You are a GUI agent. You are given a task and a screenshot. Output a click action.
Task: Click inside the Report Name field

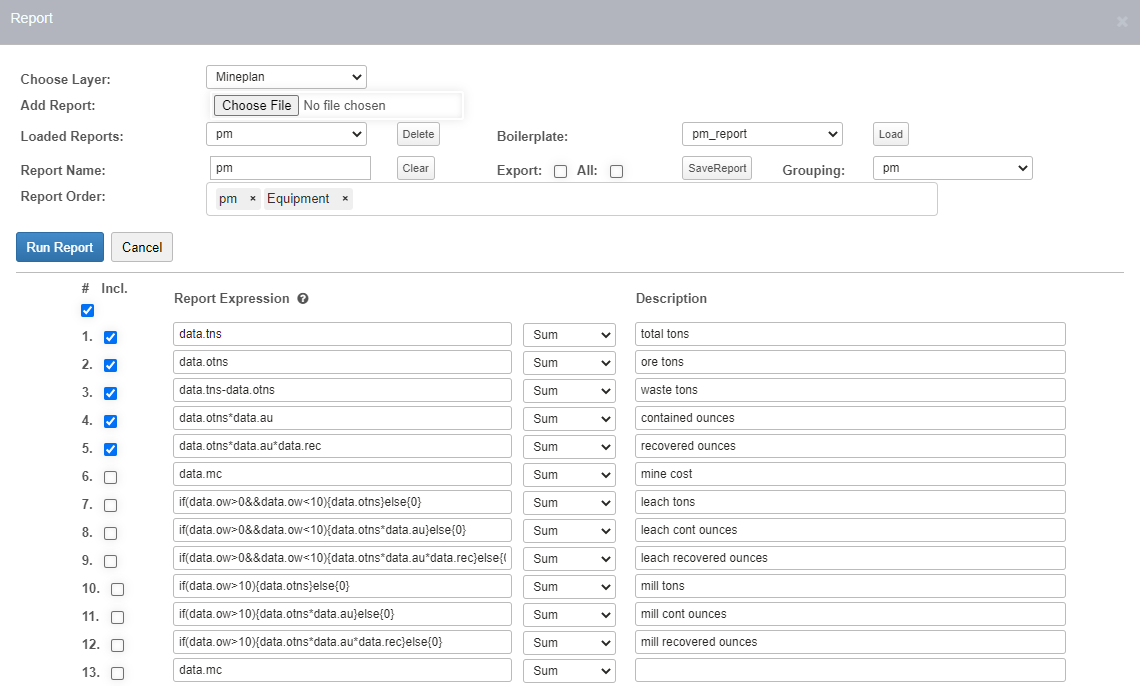tap(286, 168)
